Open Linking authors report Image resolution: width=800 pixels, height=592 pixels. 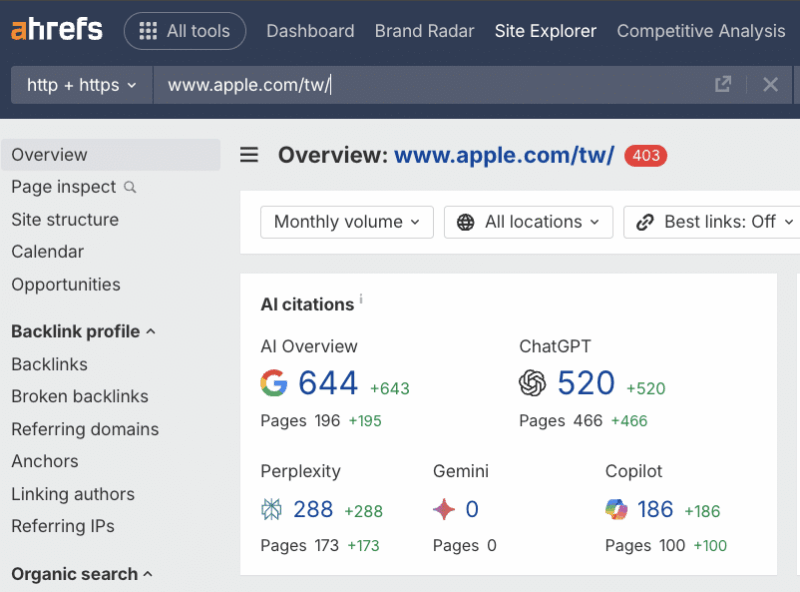tap(73, 494)
